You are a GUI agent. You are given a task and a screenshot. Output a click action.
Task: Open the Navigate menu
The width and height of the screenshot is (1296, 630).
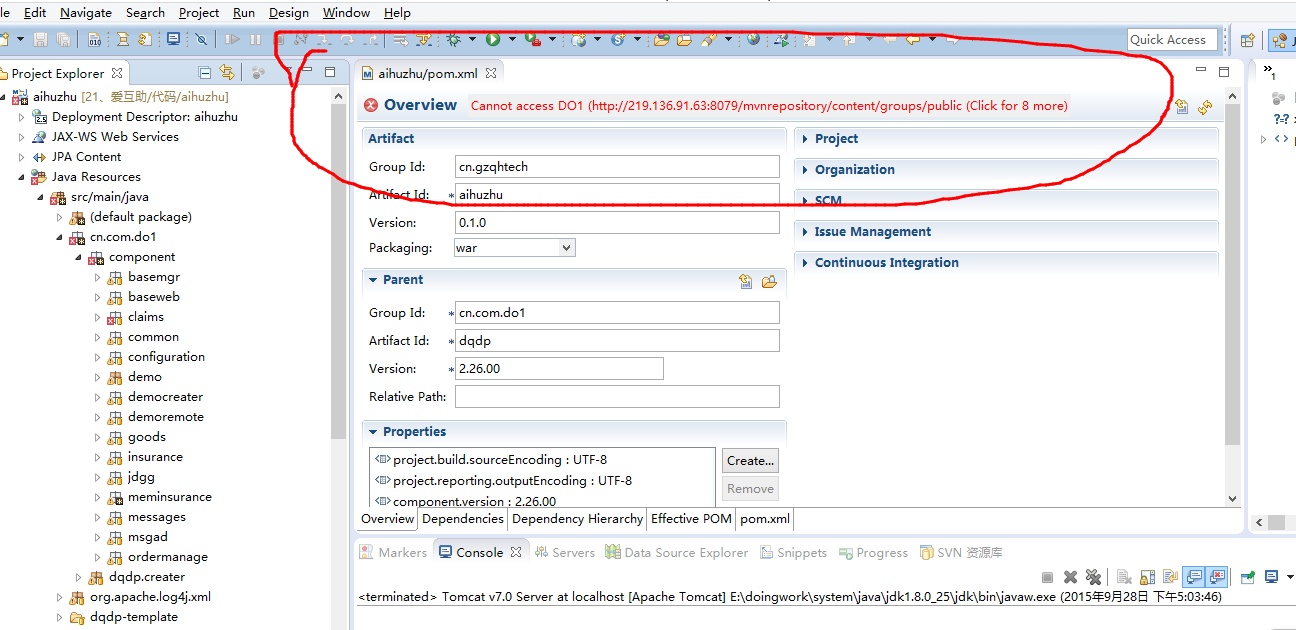[86, 13]
